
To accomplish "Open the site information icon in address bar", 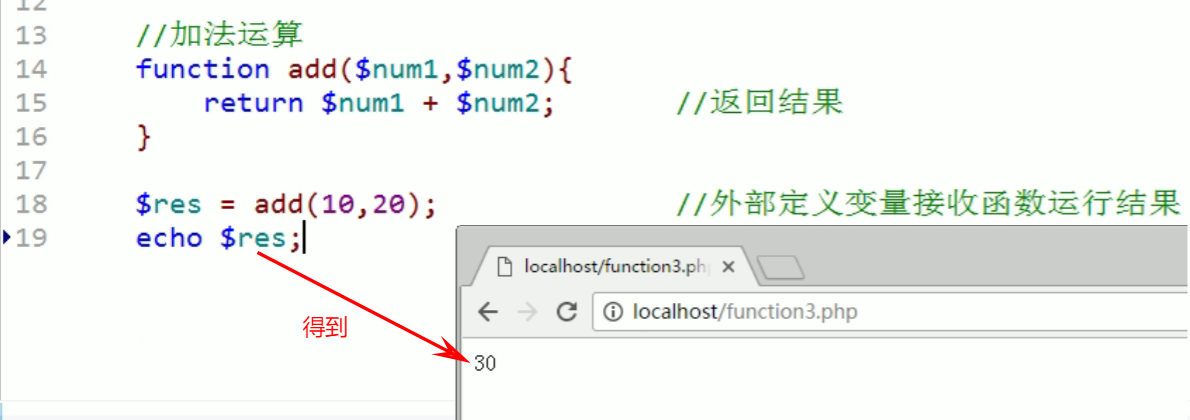I will click(613, 312).
